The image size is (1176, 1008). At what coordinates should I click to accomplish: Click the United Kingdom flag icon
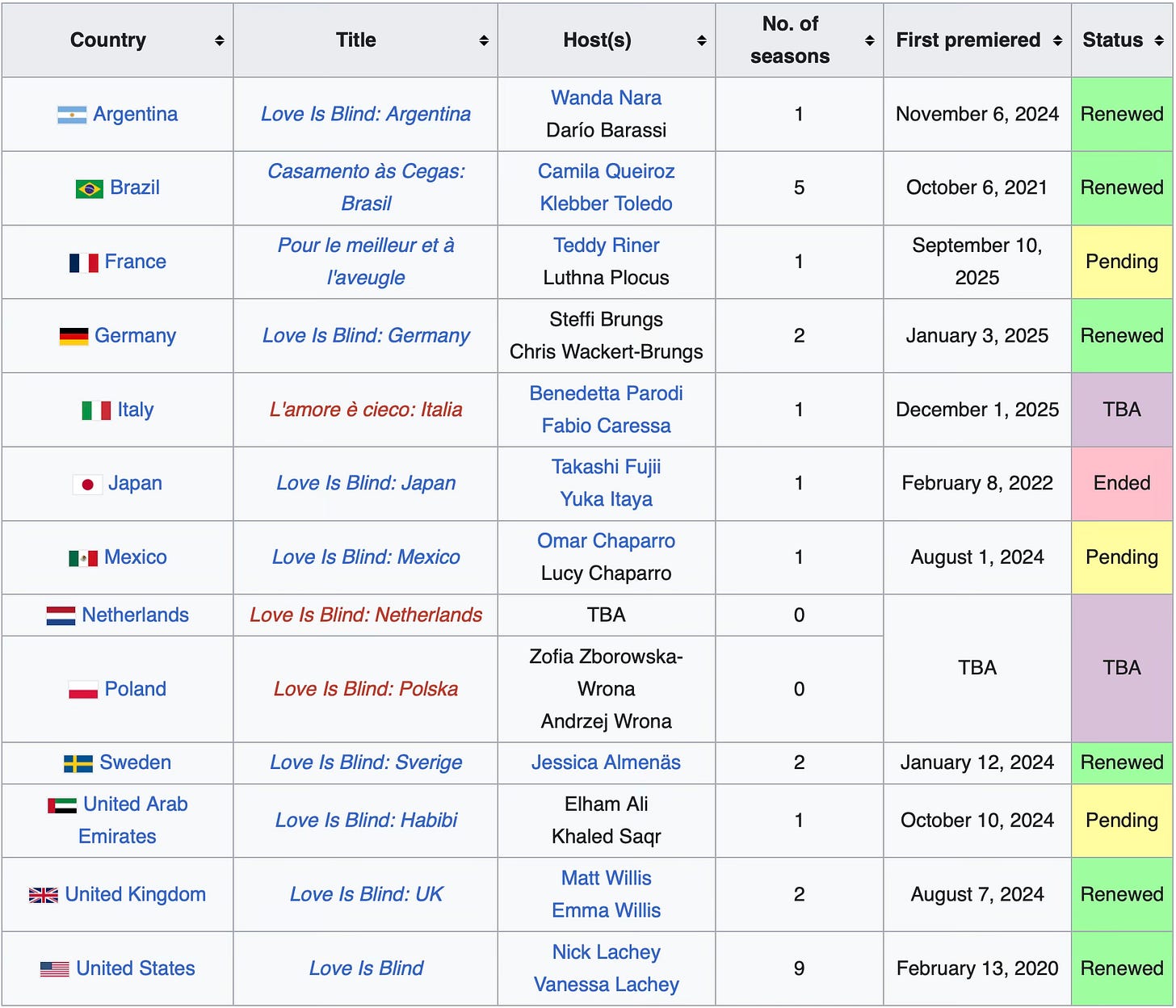coord(44,895)
